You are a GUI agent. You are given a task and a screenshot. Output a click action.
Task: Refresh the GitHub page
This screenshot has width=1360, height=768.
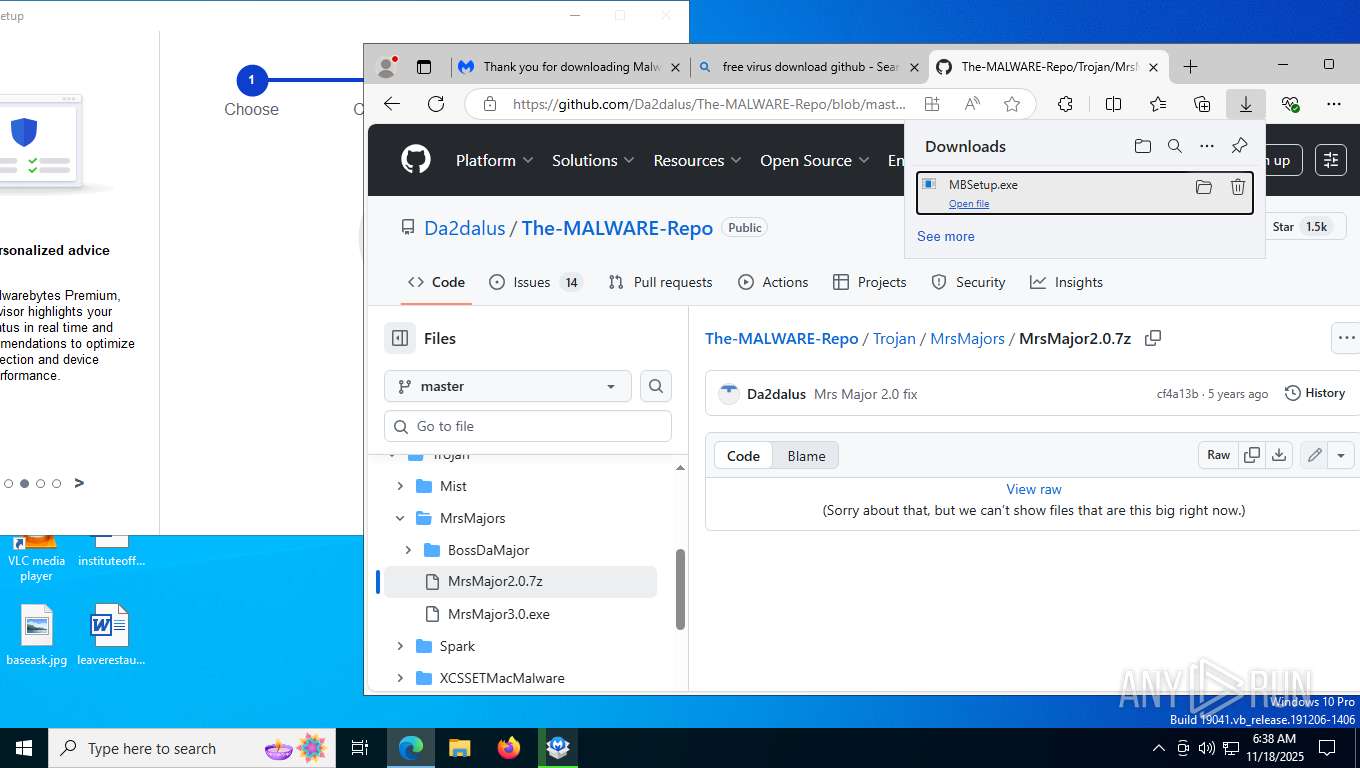pyautogui.click(x=436, y=104)
